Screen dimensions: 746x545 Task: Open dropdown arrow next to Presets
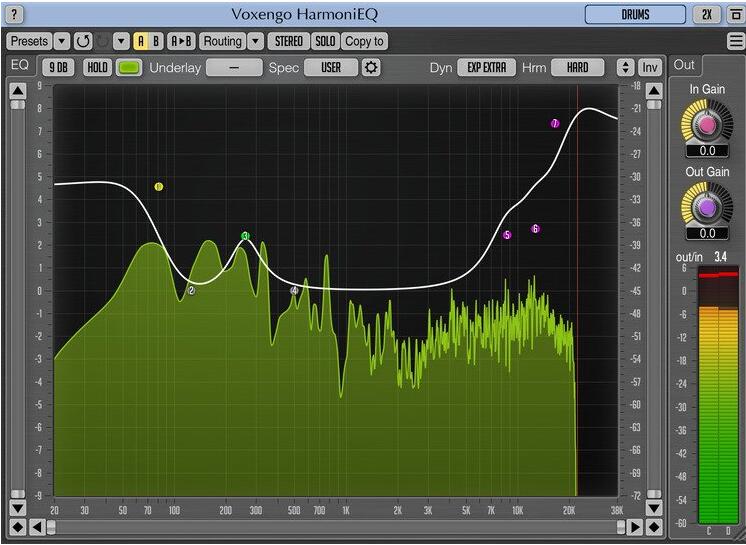[x=62, y=41]
